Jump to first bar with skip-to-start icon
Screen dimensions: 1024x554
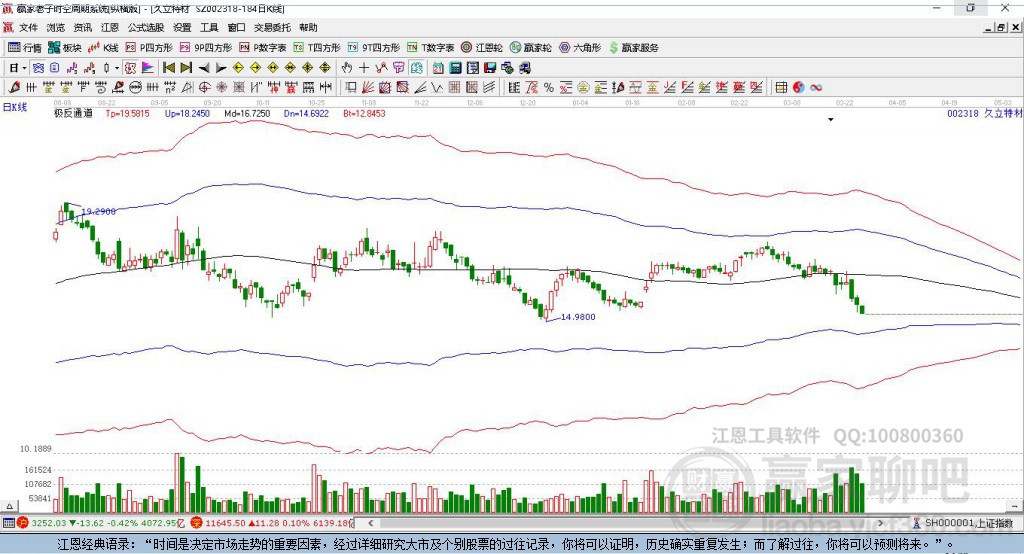pos(168,67)
